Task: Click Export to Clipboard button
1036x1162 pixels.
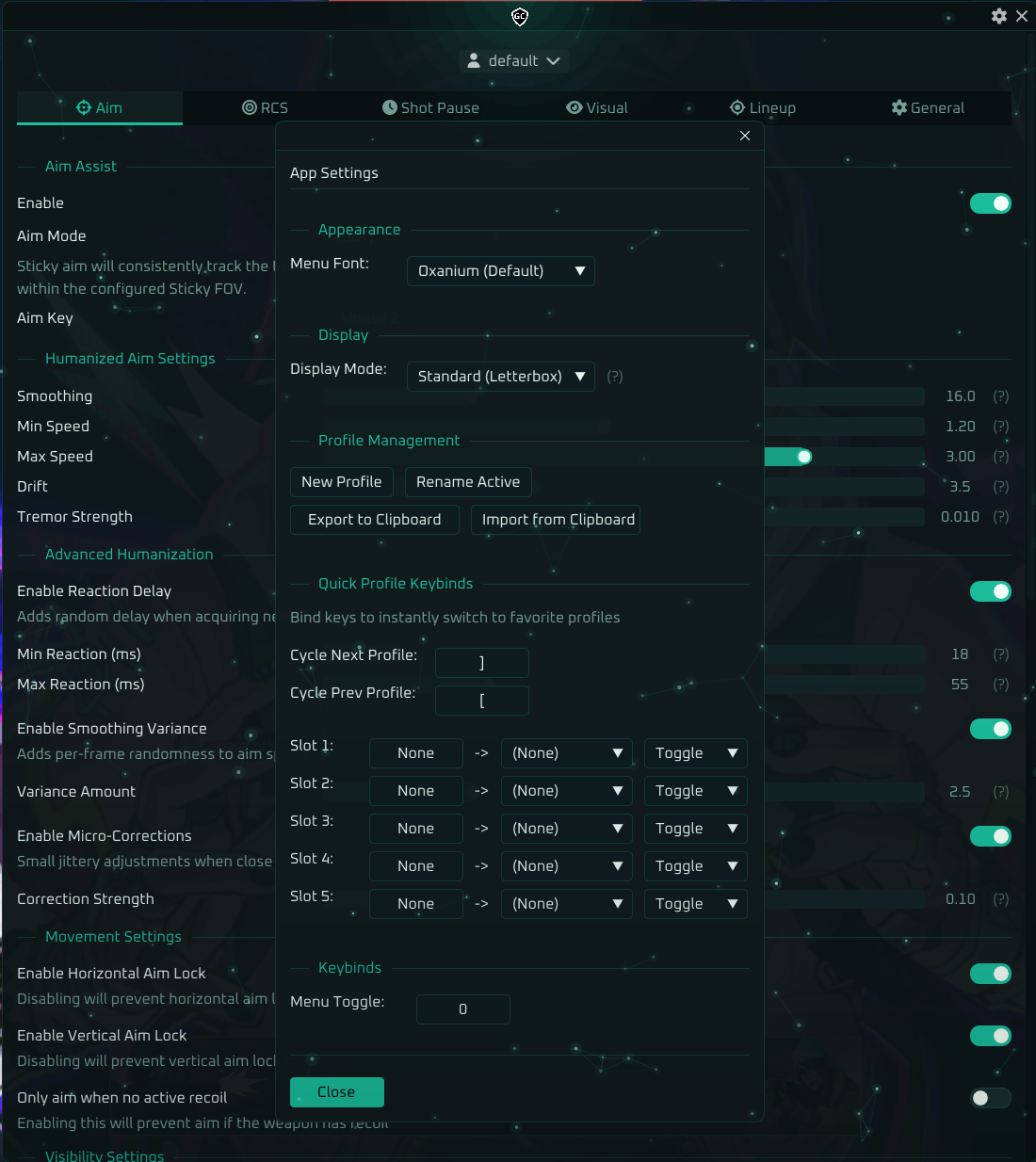Action: (x=375, y=520)
